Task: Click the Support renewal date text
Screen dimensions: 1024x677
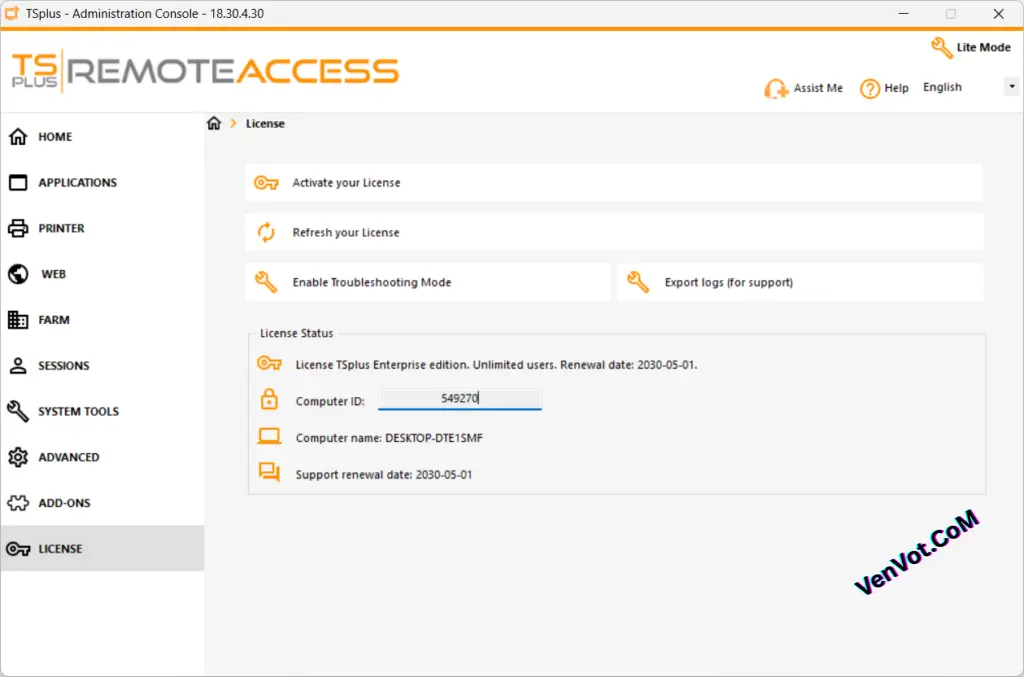Action: coord(384,475)
